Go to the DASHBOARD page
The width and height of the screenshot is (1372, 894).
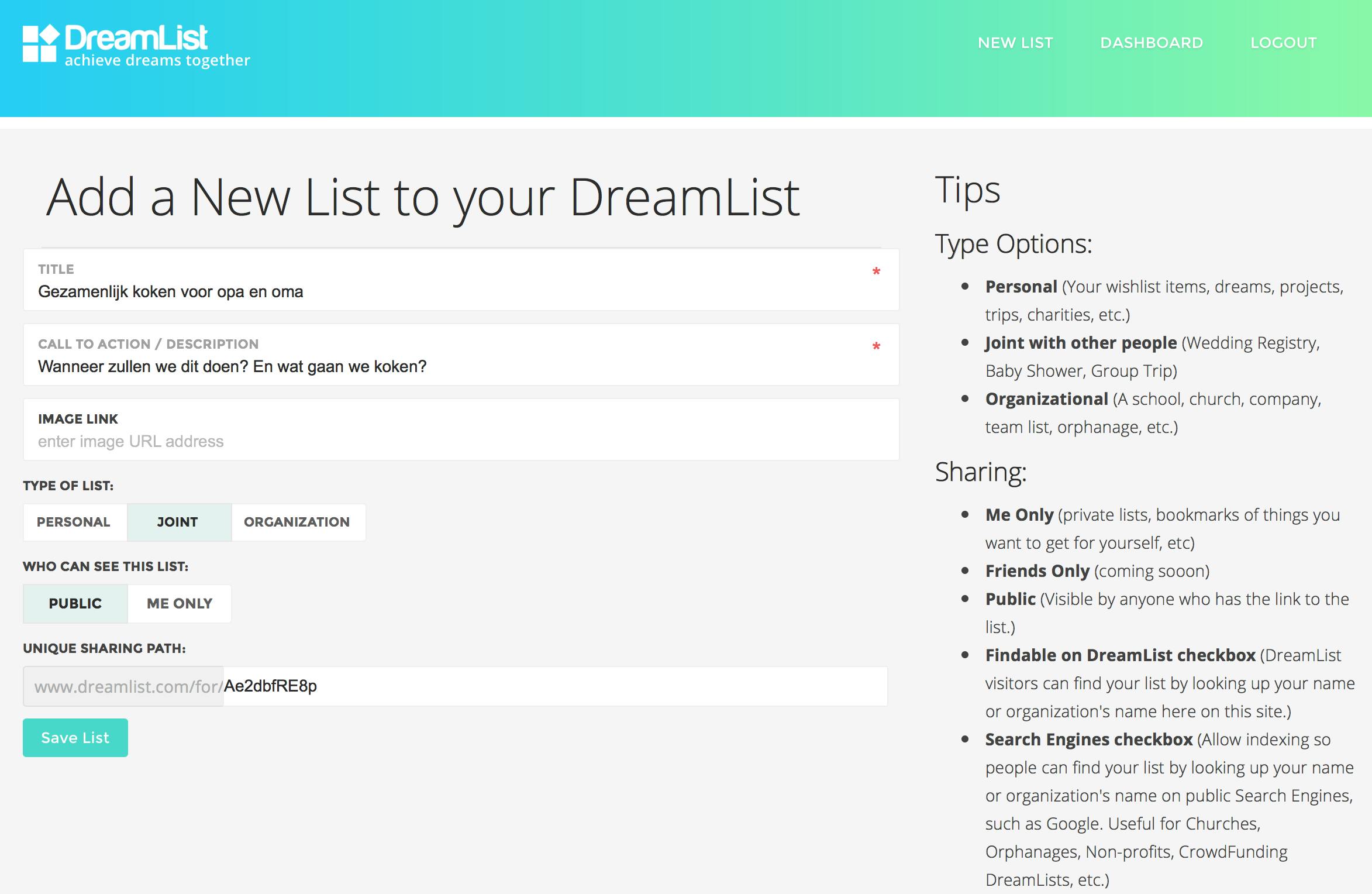click(x=1152, y=43)
